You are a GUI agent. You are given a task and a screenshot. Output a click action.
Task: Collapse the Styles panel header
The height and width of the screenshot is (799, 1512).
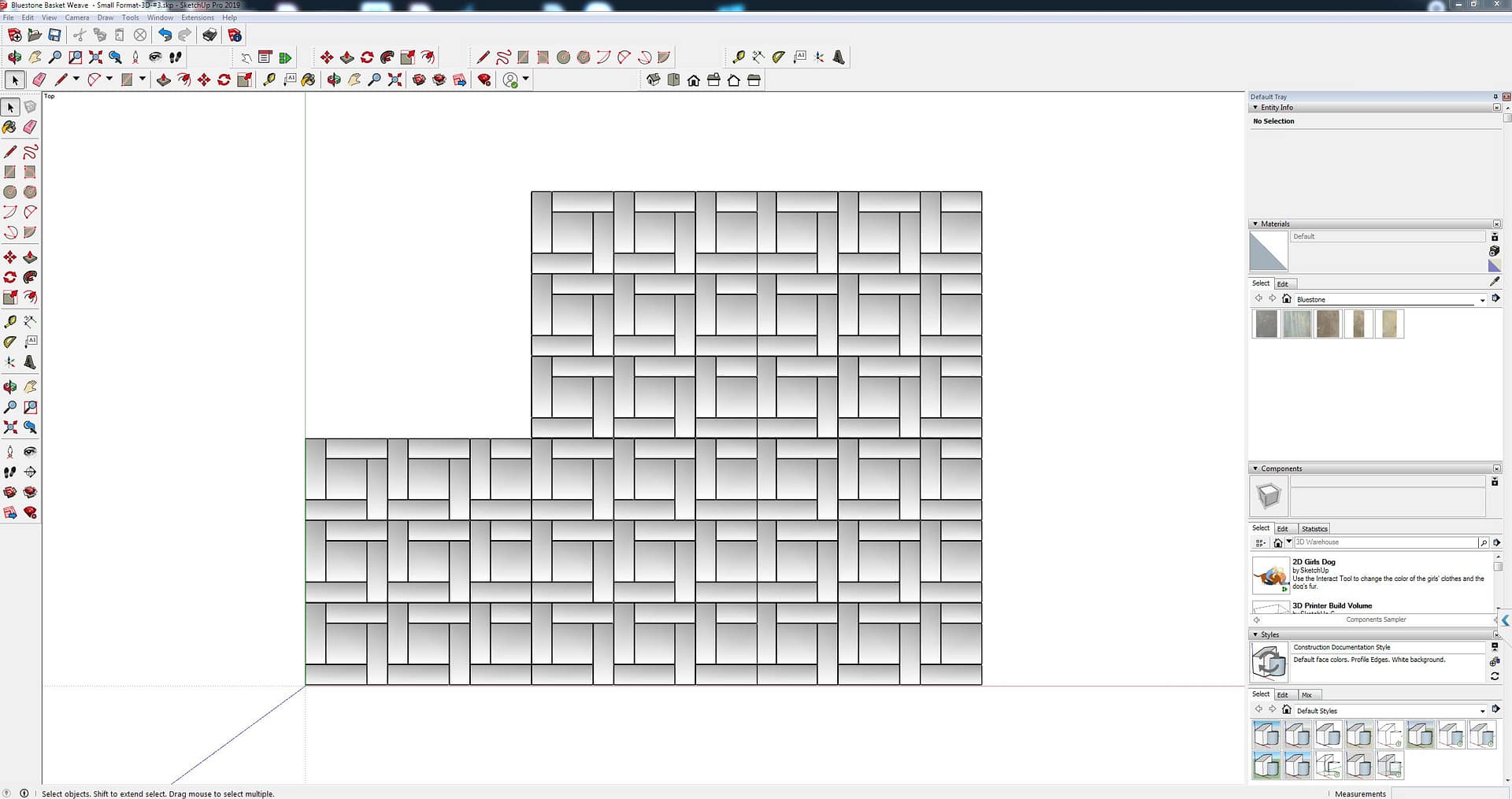(1255, 634)
